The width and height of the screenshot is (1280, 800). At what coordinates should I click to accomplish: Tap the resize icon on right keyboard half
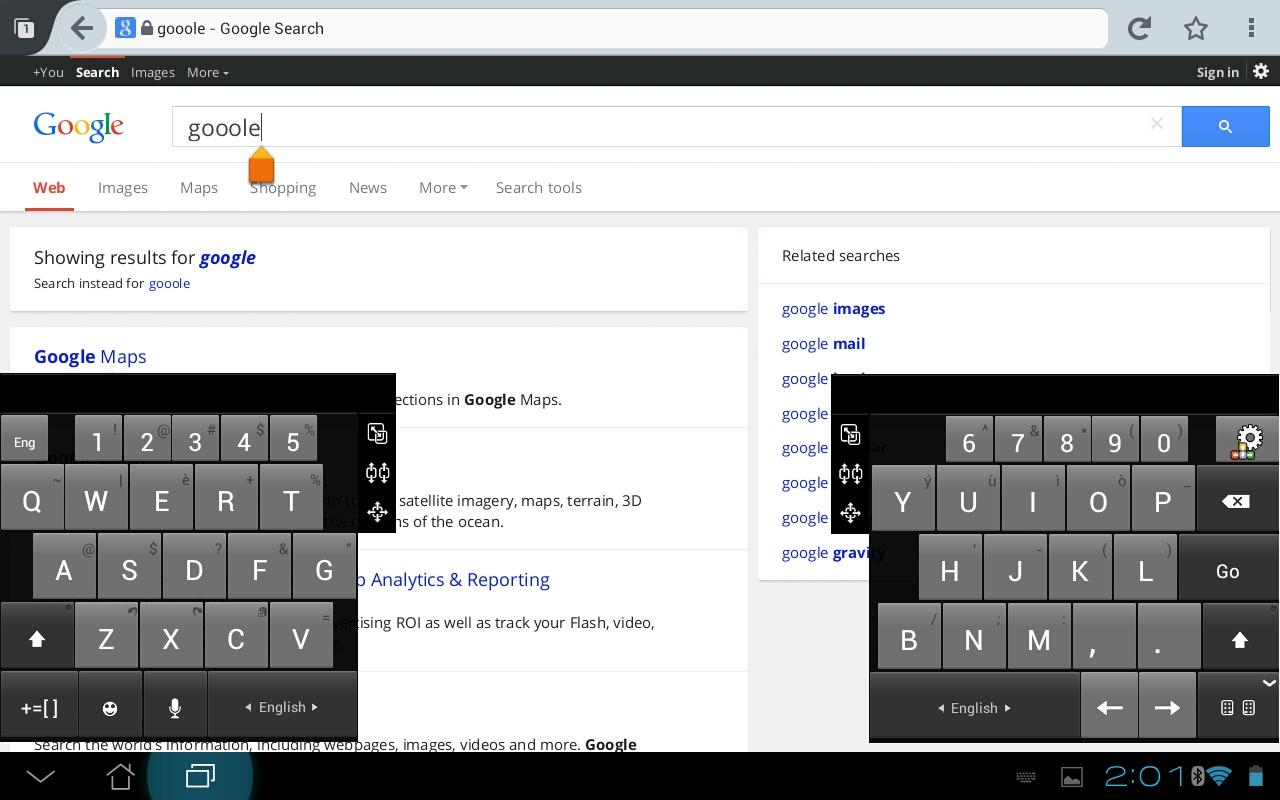click(850, 434)
